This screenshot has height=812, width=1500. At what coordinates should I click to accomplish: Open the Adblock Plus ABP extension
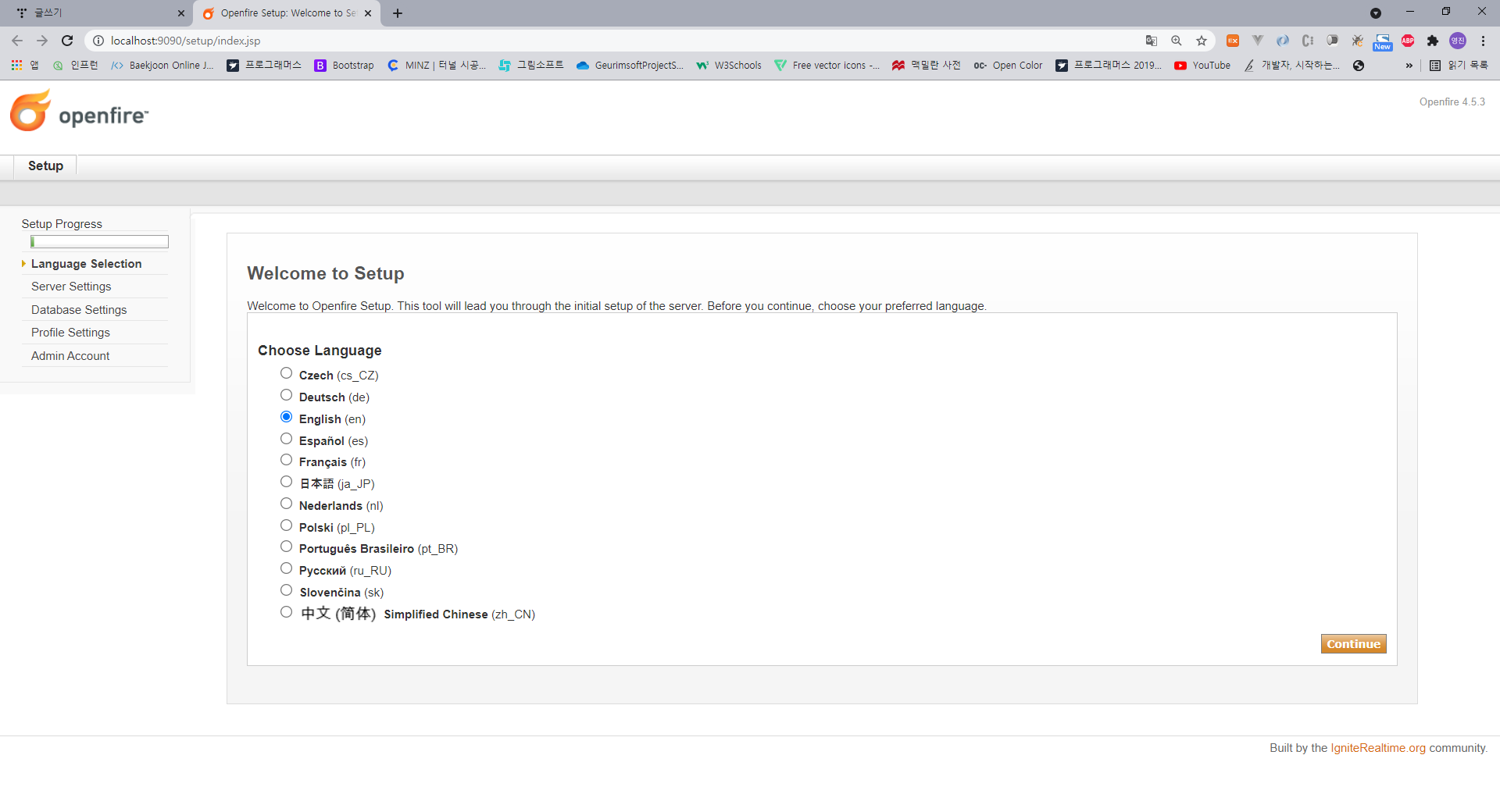pos(1408,41)
